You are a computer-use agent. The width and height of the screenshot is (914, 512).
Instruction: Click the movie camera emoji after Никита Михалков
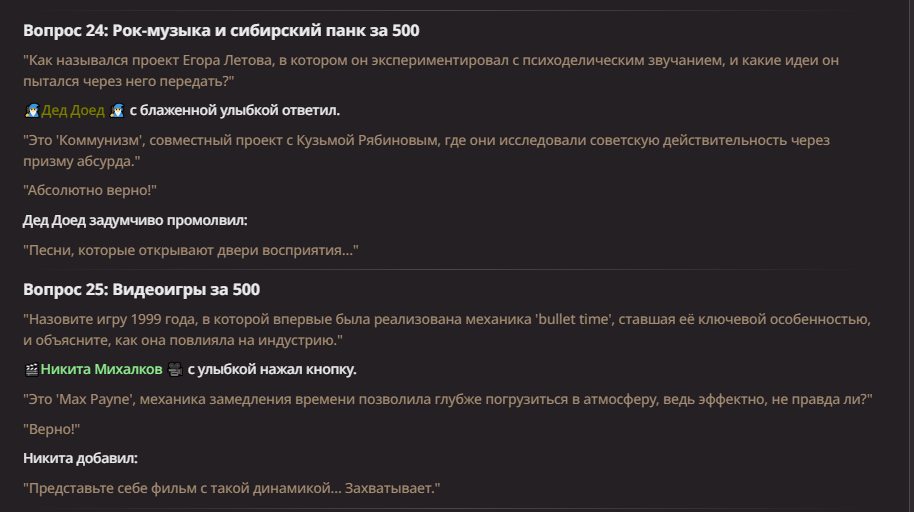(x=175, y=369)
